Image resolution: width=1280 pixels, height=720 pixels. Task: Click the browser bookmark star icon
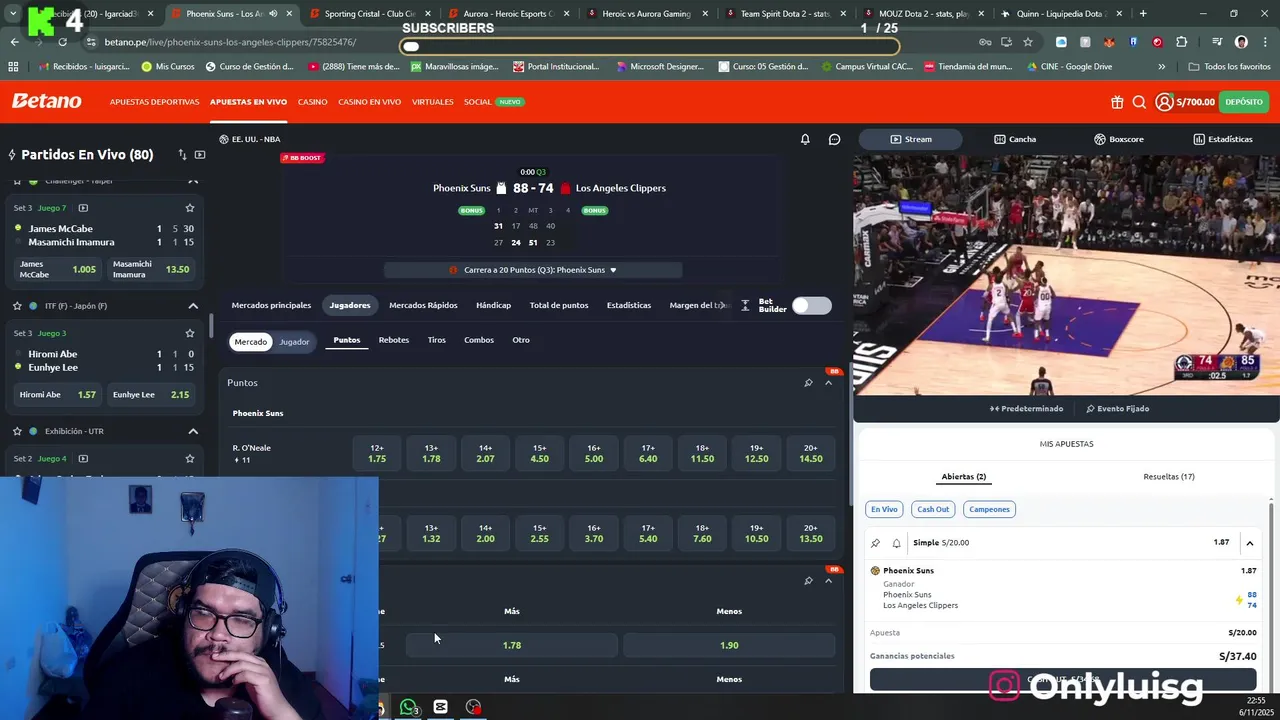click(x=1028, y=42)
